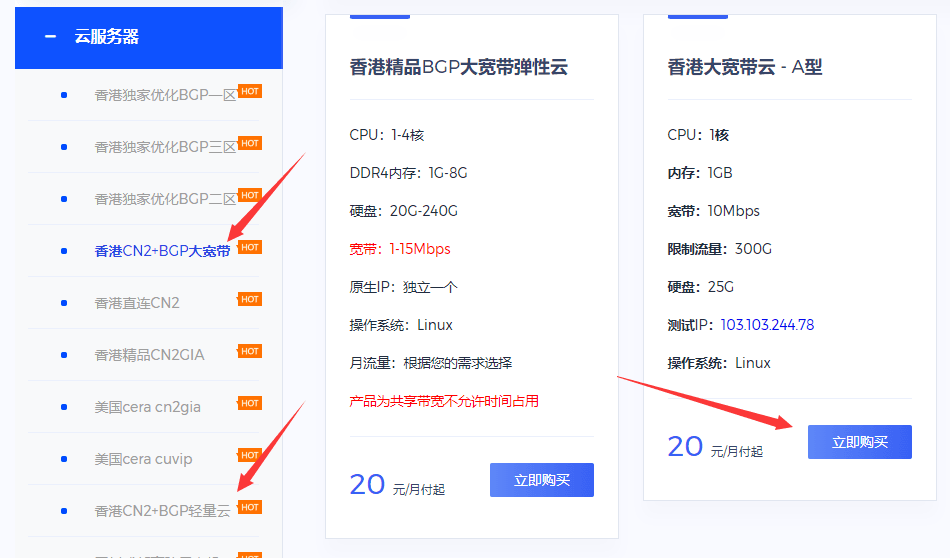Click the red 产品为共享带宽不允许时间占用 notice
The width and height of the screenshot is (950, 558).
point(444,401)
